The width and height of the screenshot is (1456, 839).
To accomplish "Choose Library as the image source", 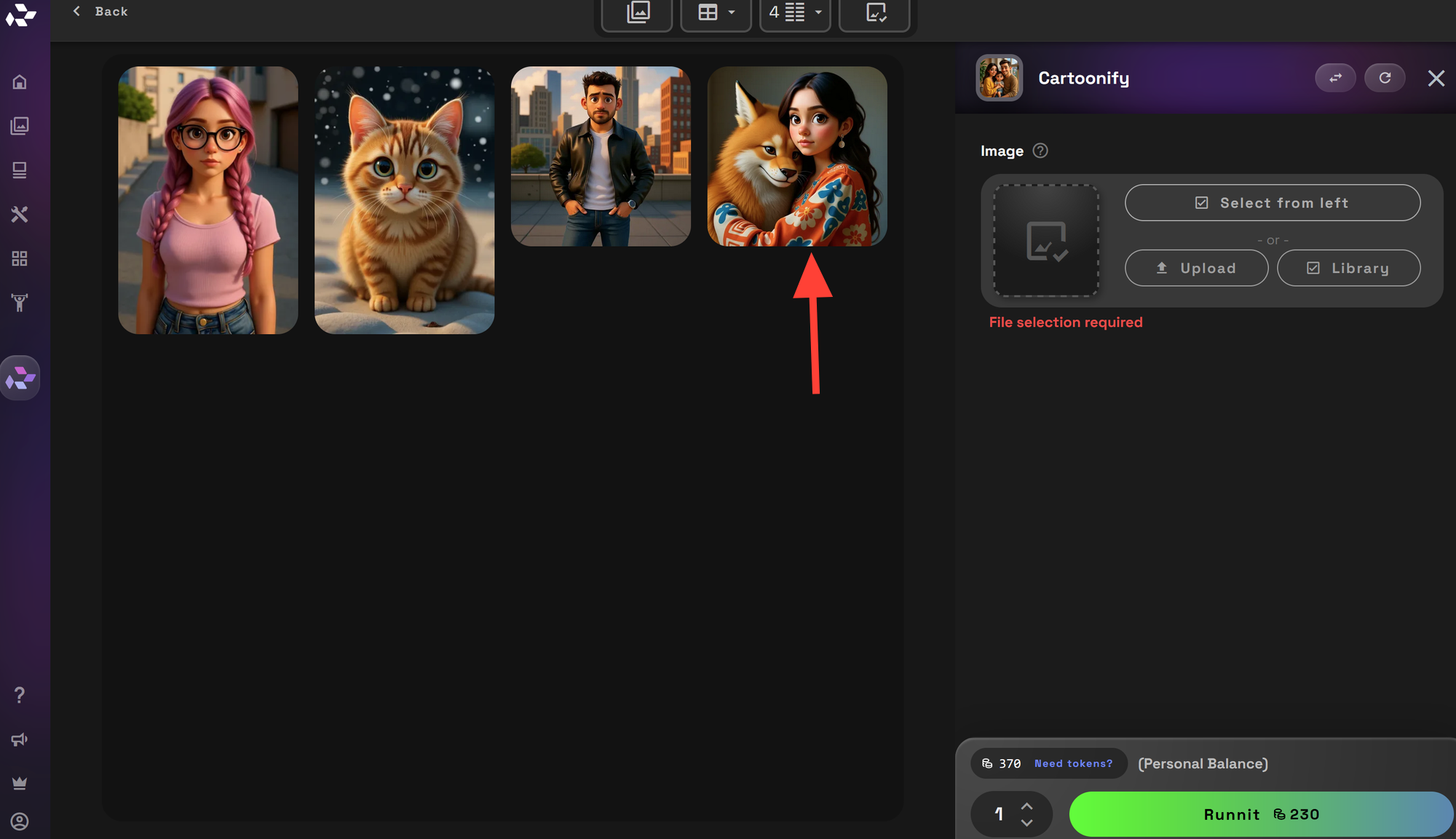I will tap(1348, 268).
